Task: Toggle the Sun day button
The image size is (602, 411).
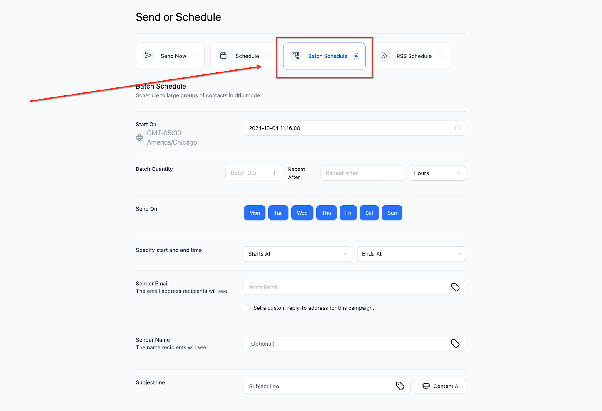Action: coord(392,213)
